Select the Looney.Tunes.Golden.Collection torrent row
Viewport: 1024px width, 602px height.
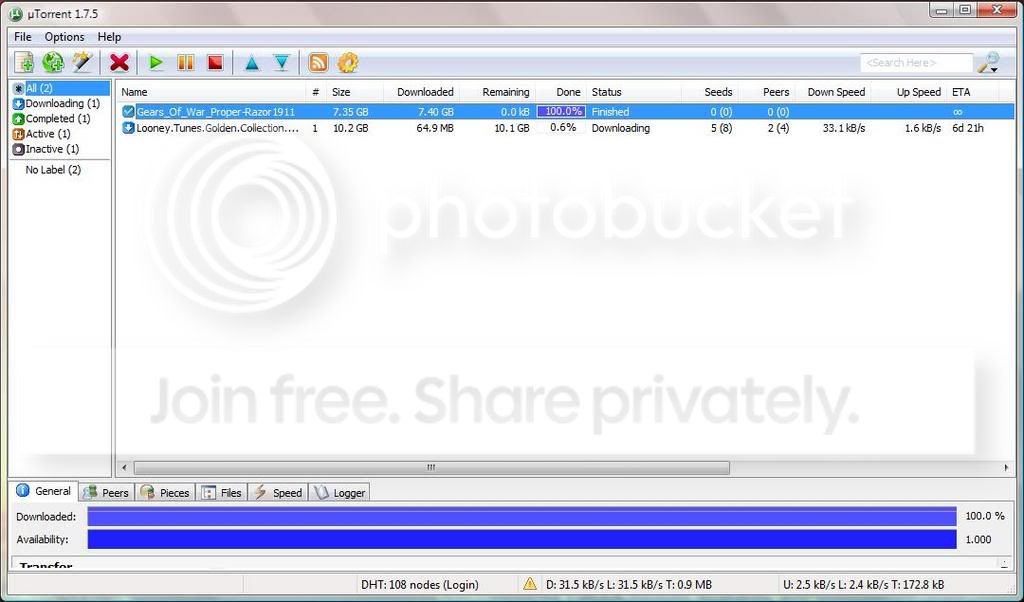coord(566,128)
